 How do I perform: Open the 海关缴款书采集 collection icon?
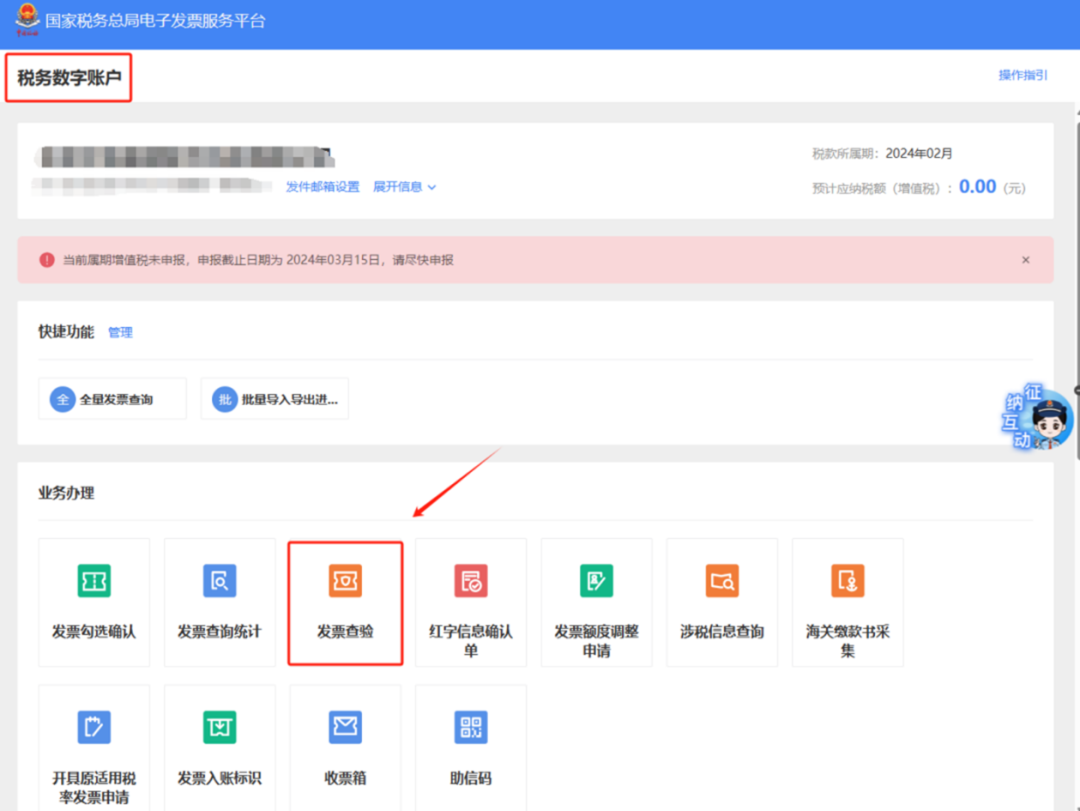click(x=847, y=600)
